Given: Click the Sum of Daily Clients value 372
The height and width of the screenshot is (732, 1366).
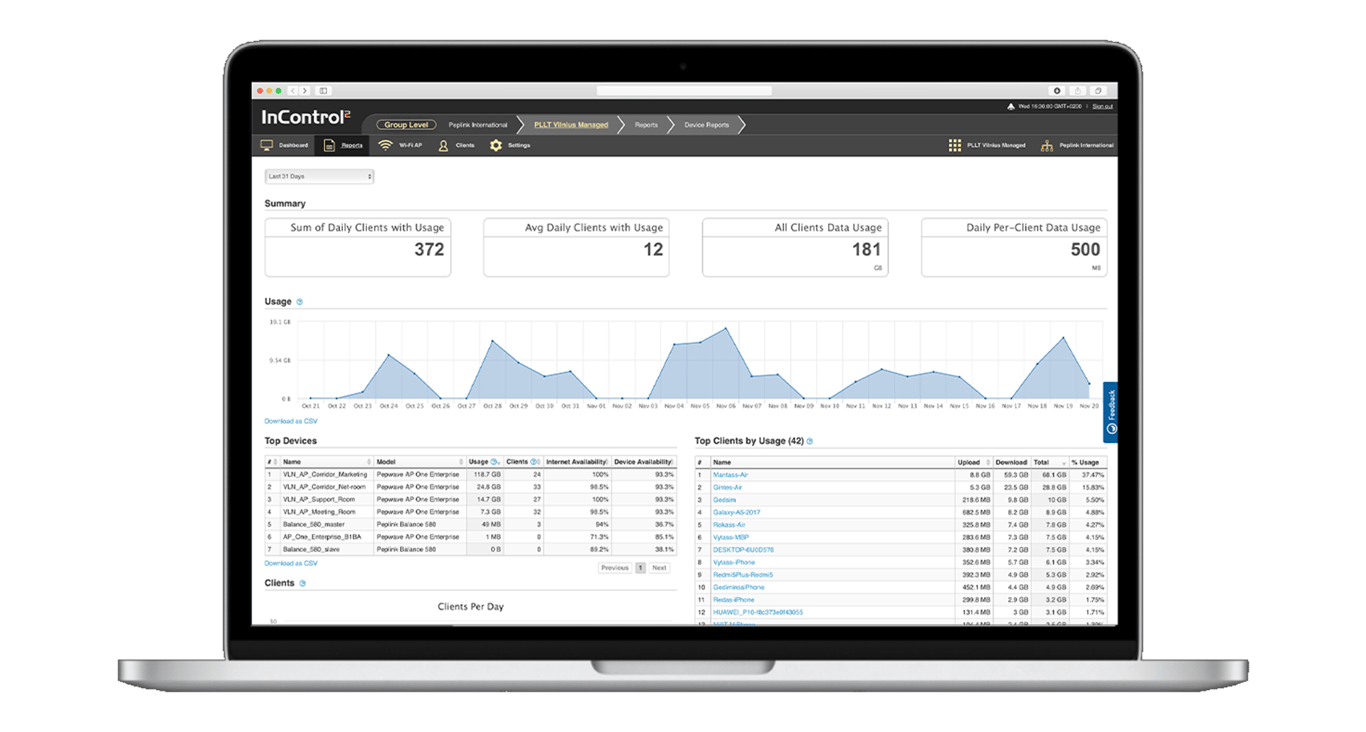Looking at the screenshot, I should (x=429, y=250).
